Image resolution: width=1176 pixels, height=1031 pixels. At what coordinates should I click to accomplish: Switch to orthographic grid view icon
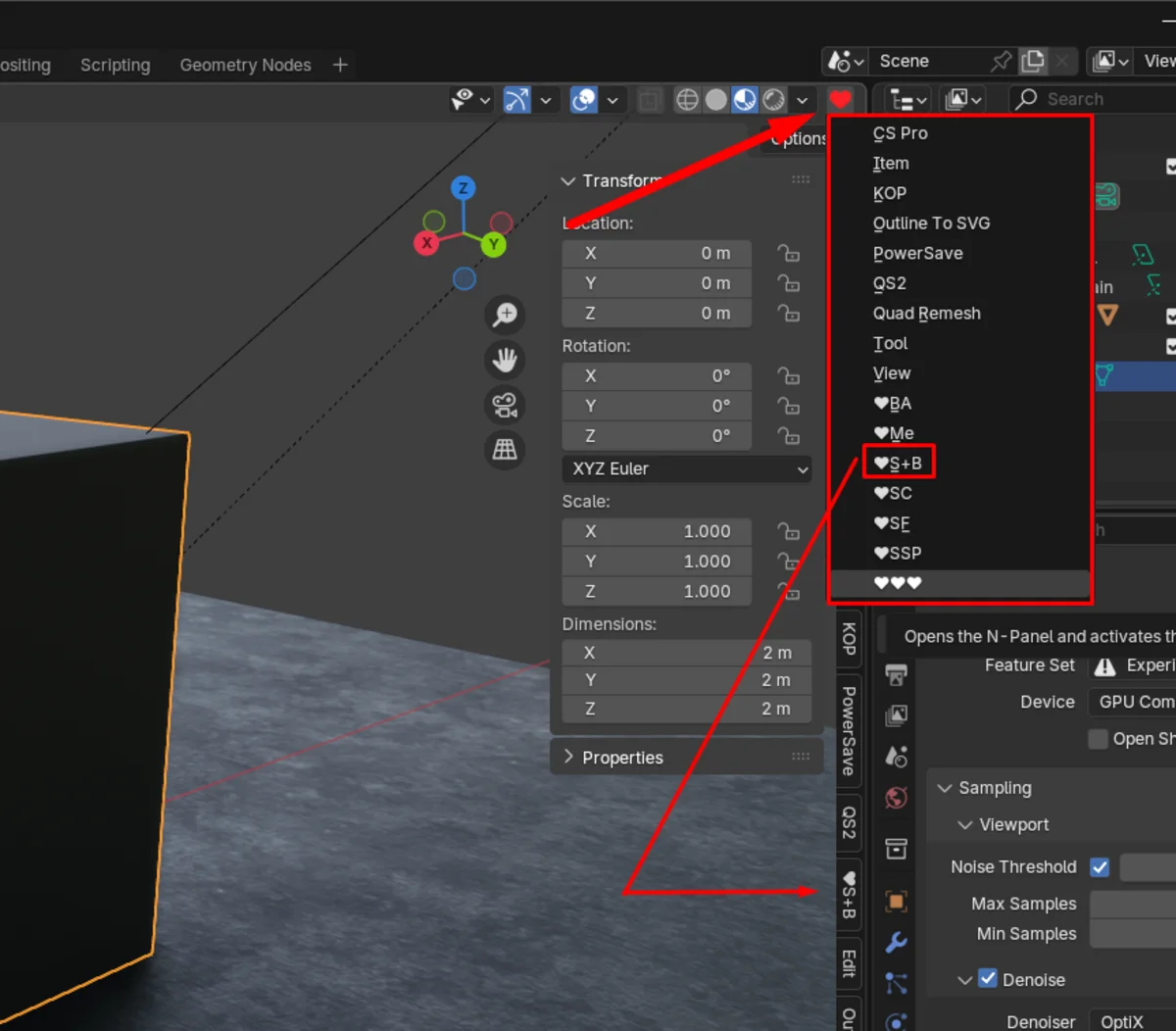click(x=505, y=450)
